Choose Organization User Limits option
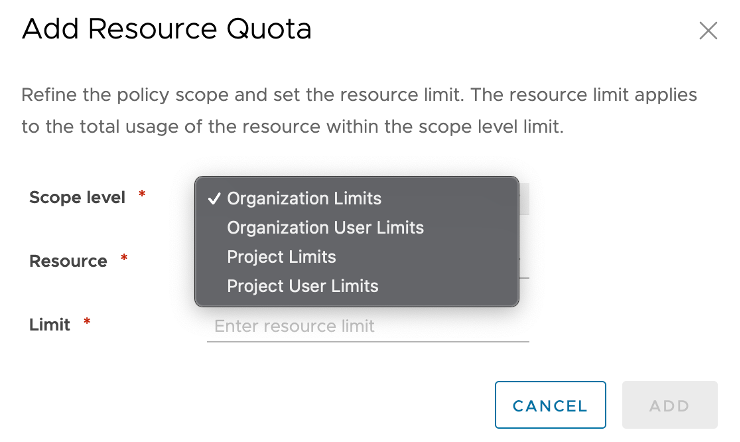740x442 pixels. coord(325,228)
